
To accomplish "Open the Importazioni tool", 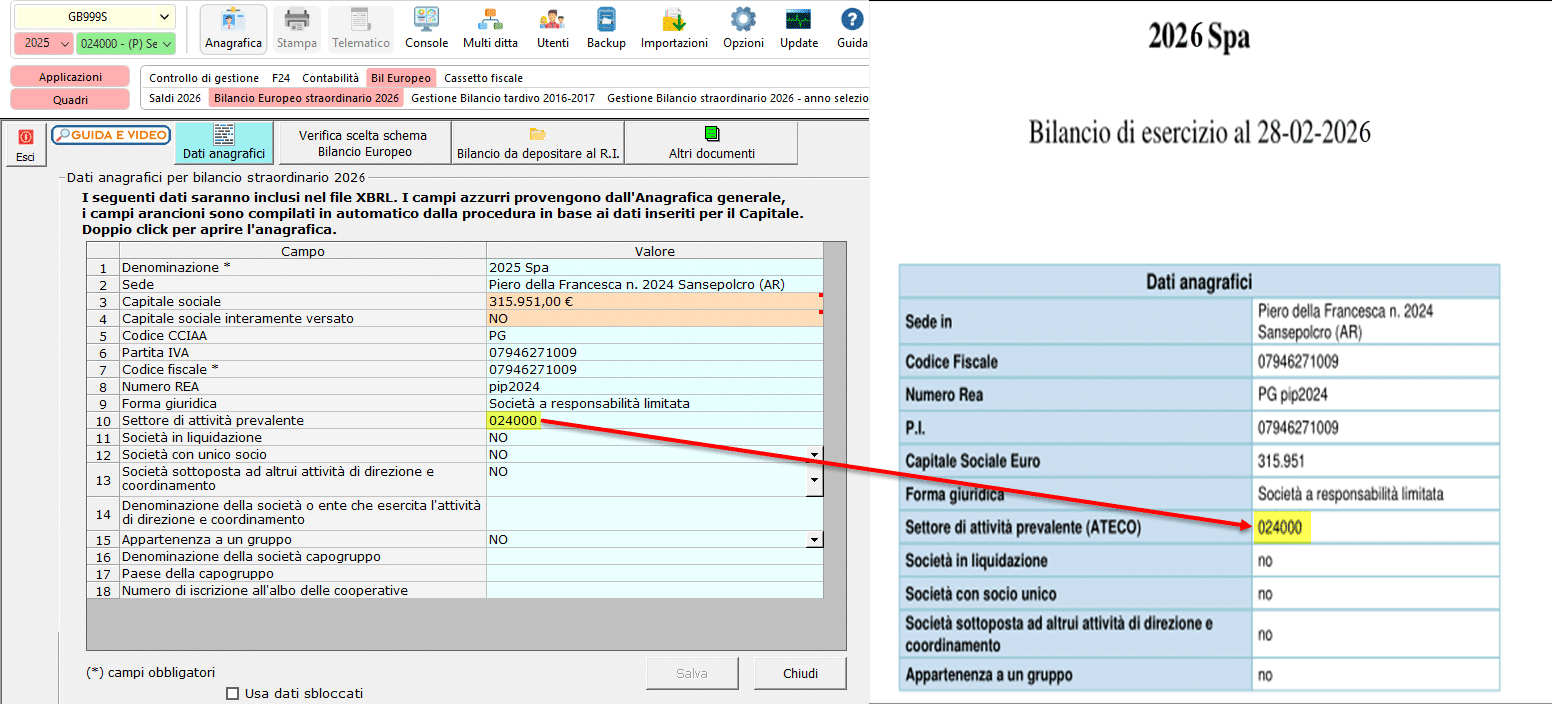I will 674,28.
